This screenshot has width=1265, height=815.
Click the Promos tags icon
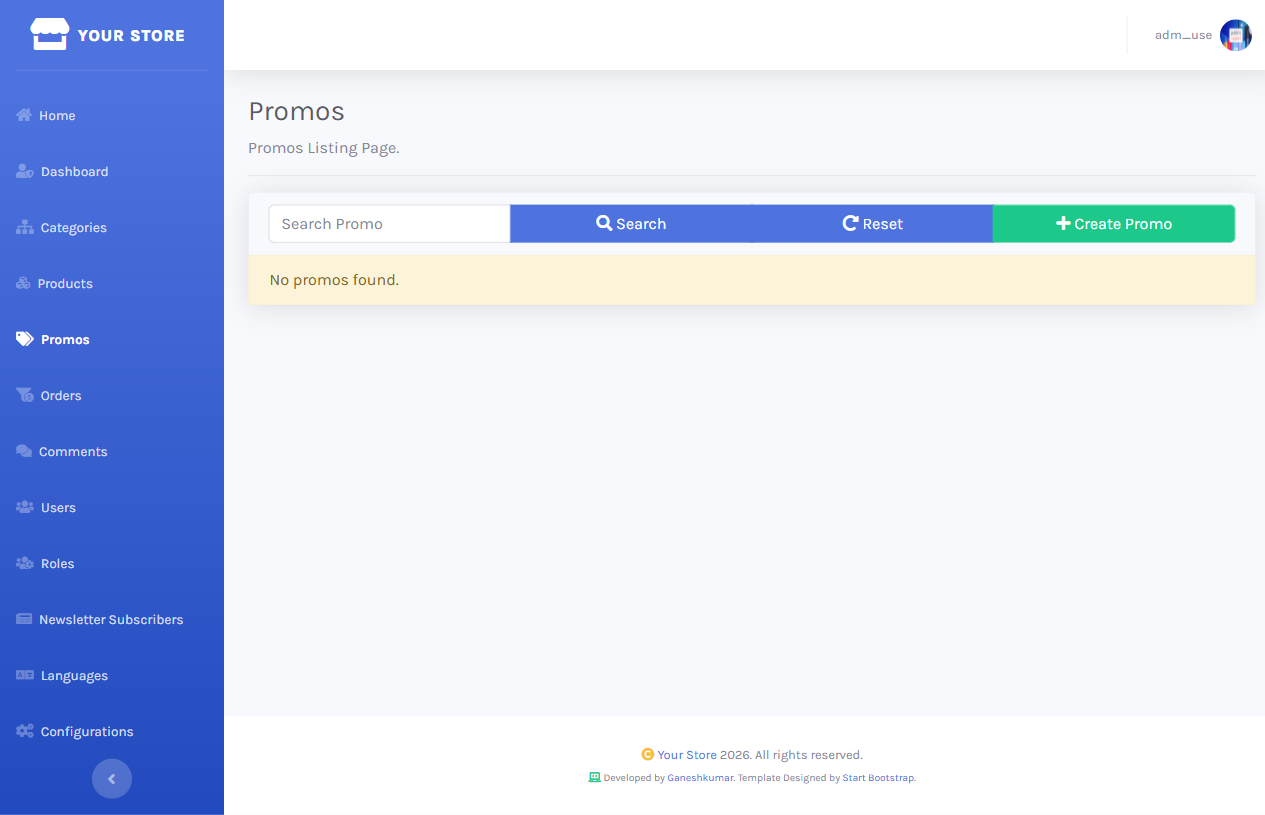tap(25, 339)
